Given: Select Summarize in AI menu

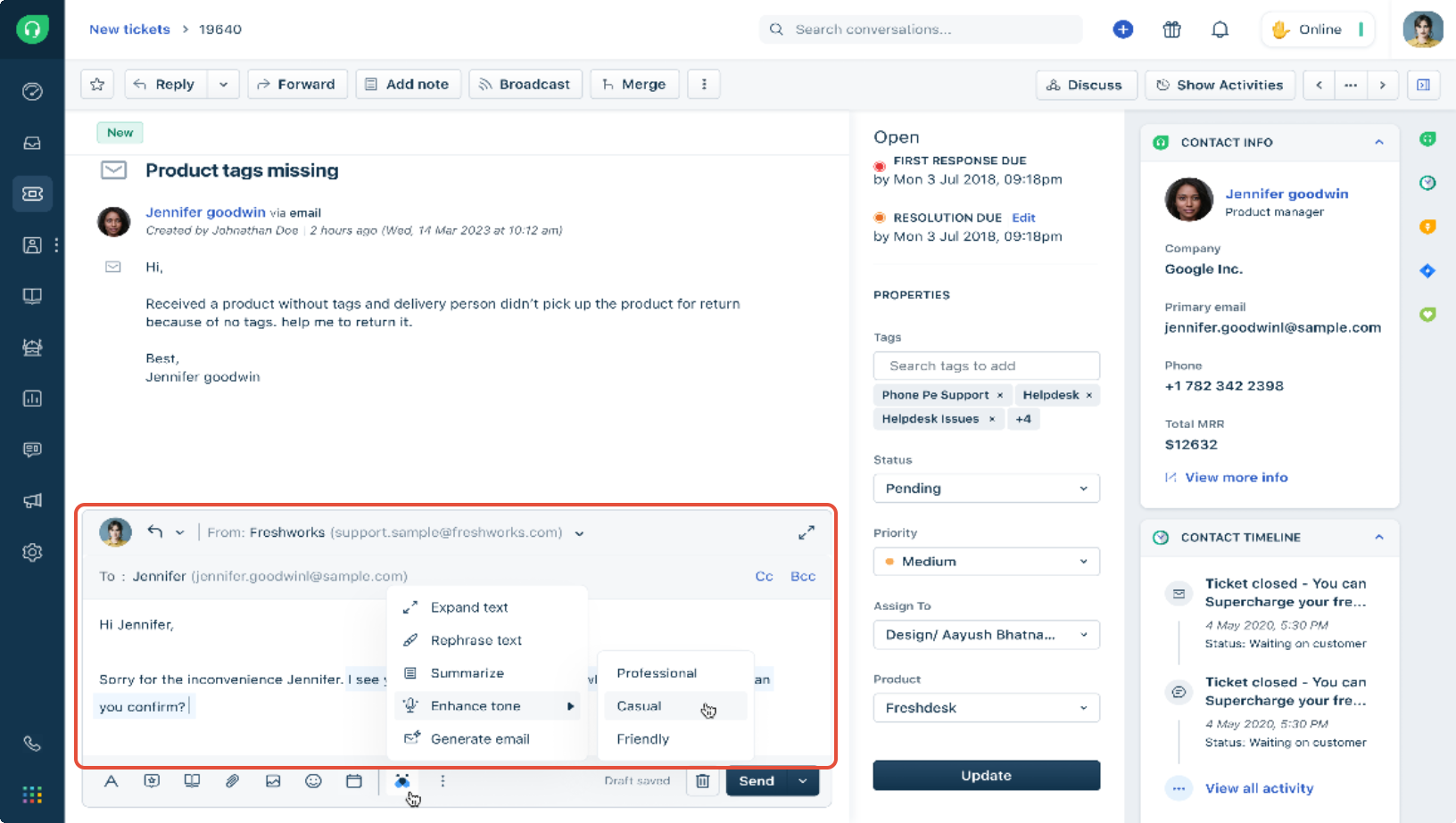Looking at the screenshot, I should tap(488, 673).
